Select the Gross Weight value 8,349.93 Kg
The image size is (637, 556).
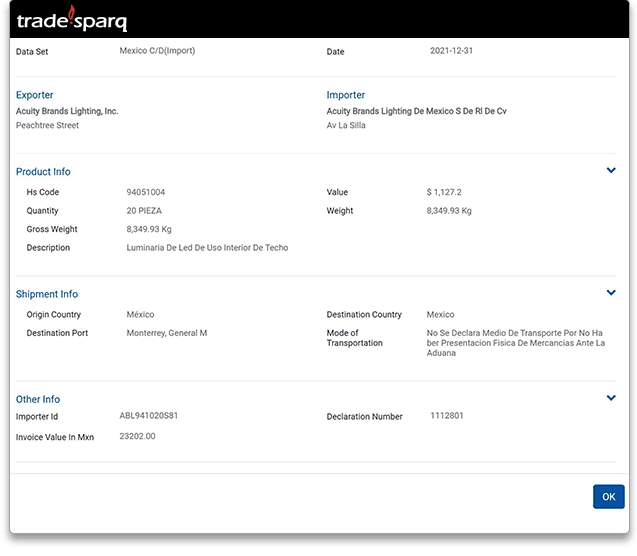[149, 229]
